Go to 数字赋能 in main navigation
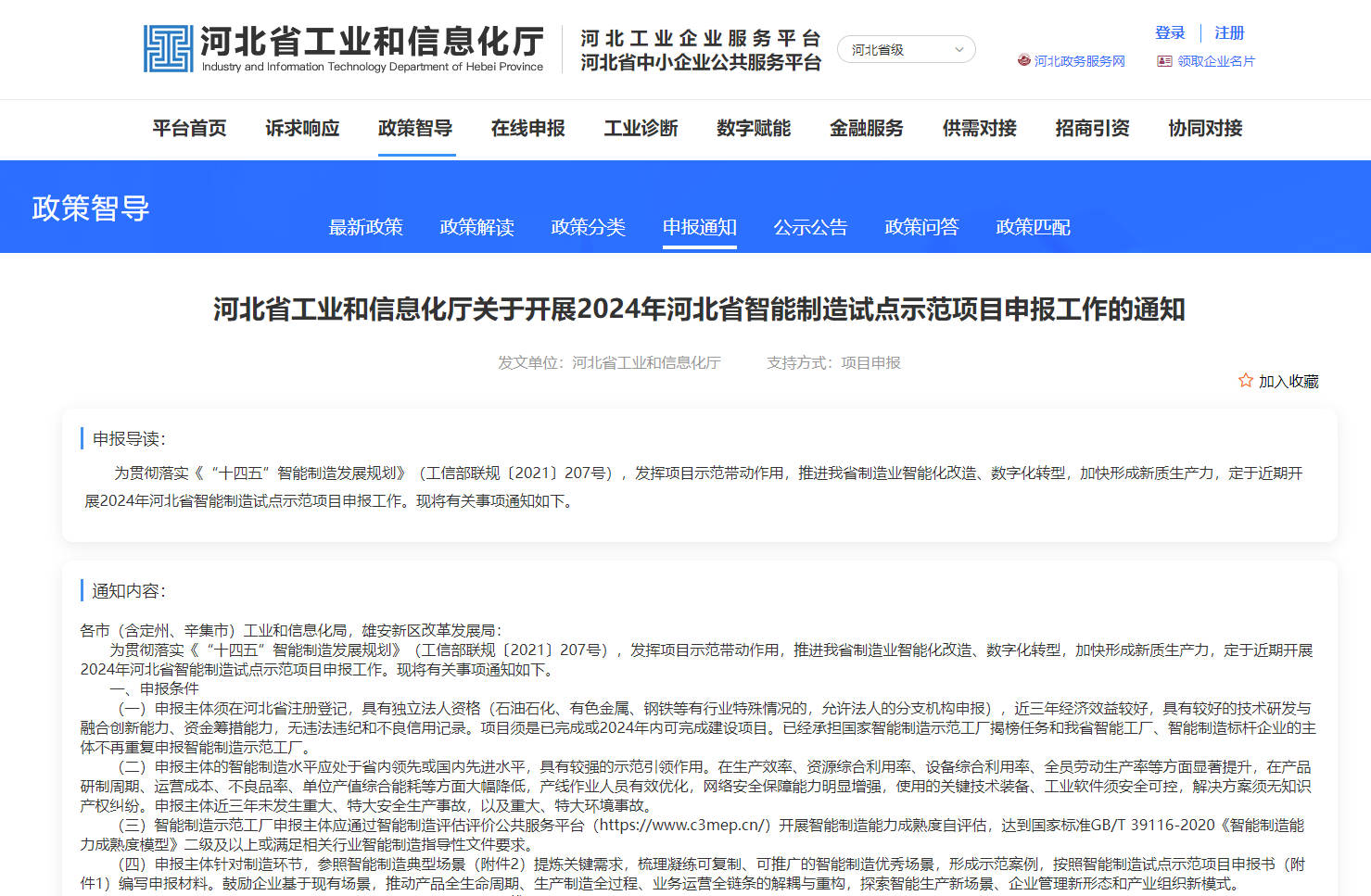The height and width of the screenshot is (896, 1371). tap(754, 128)
